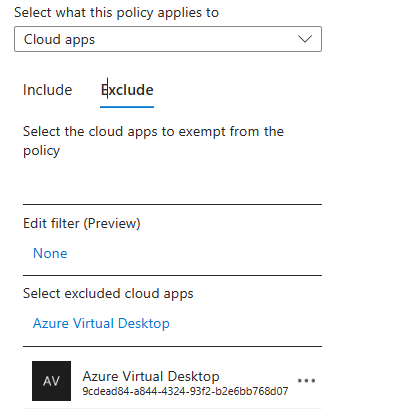The image size is (413, 410).
Task: Click the Edit filter (Preview) label
Action: 82,223
